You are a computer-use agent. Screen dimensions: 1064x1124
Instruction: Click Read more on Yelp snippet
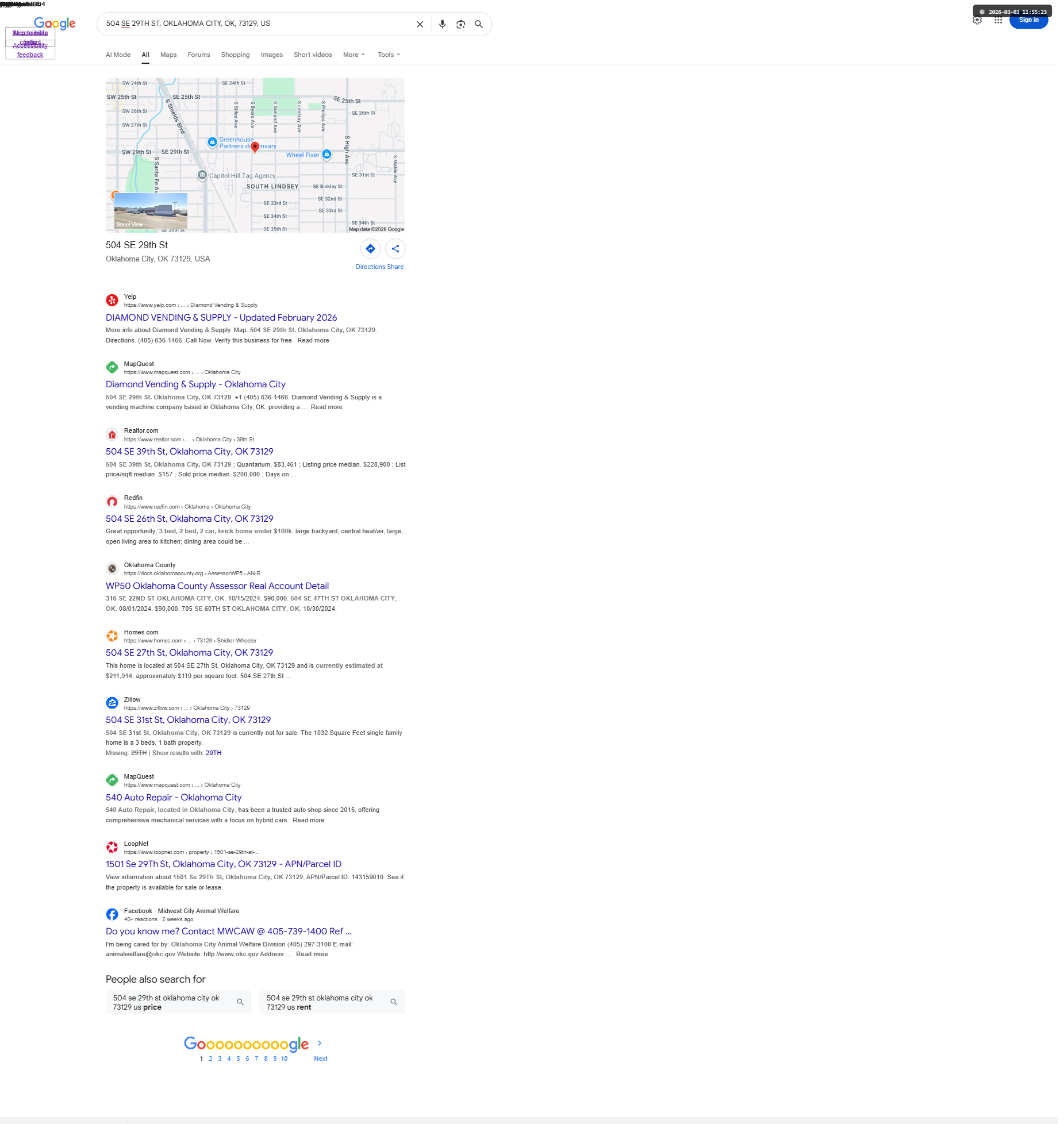[313, 340]
